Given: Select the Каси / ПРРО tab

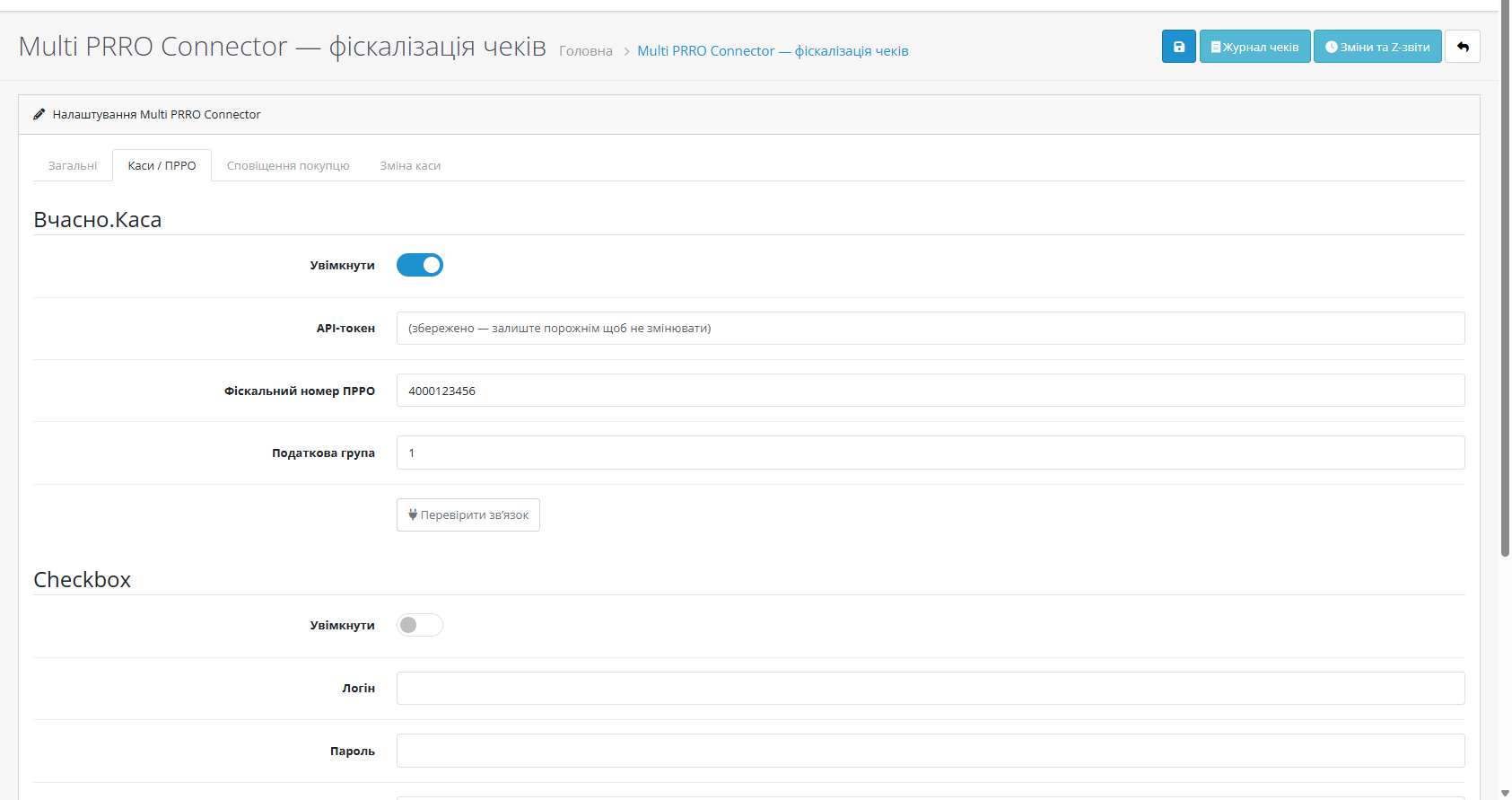Looking at the screenshot, I should 162,165.
